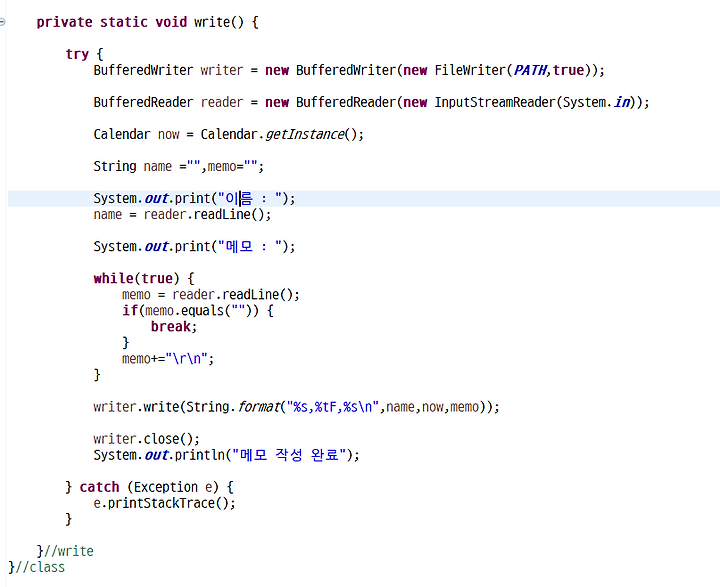720x587 pixels.
Task: Click the 'break;' statement
Action: 174,327
